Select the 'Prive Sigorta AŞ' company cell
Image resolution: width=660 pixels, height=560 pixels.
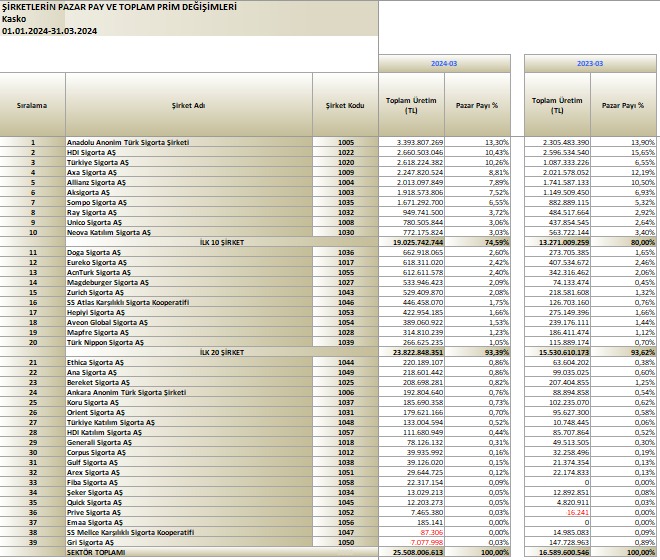tap(189, 512)
